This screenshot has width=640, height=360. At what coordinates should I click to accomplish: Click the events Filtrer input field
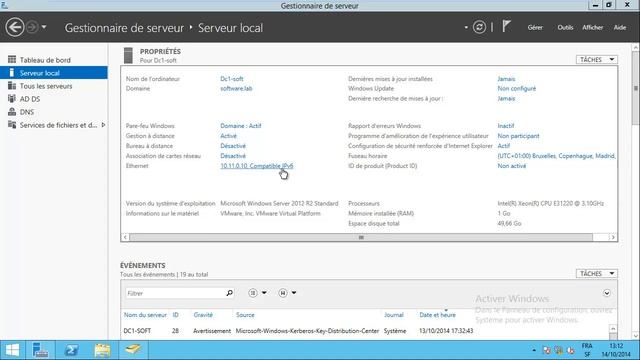point(175,293)
